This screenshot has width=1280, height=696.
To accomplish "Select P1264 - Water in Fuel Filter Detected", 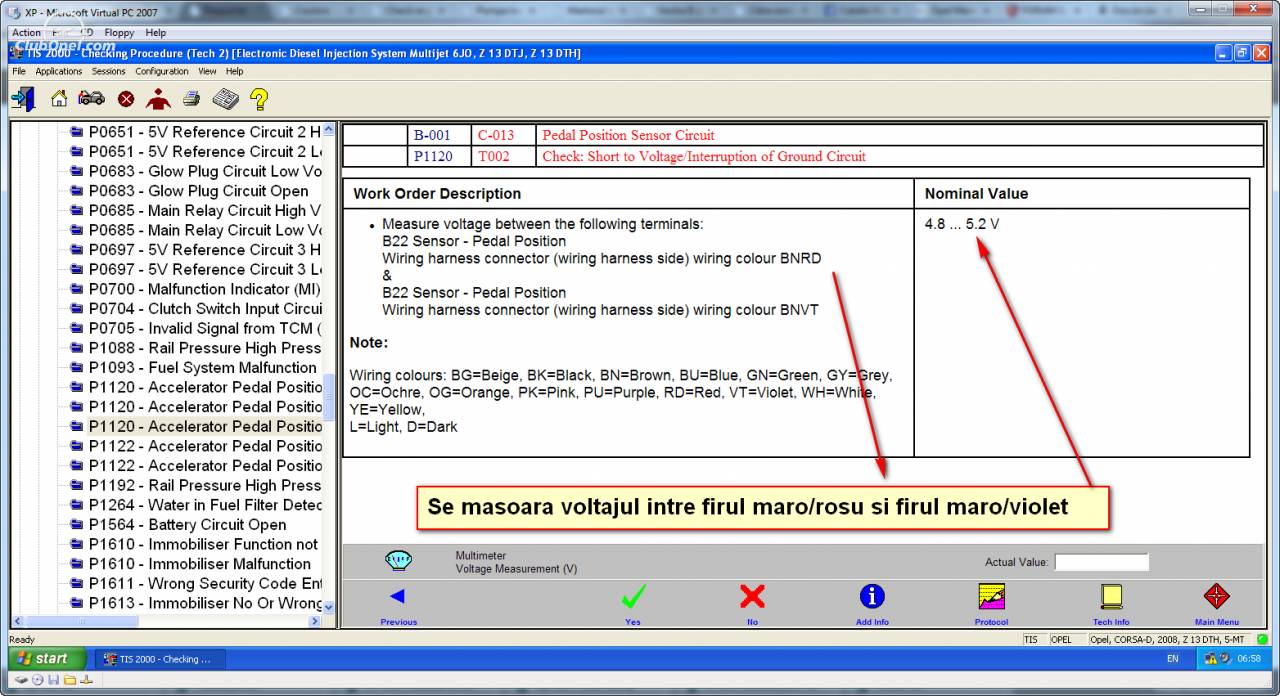I will point(205,505).
